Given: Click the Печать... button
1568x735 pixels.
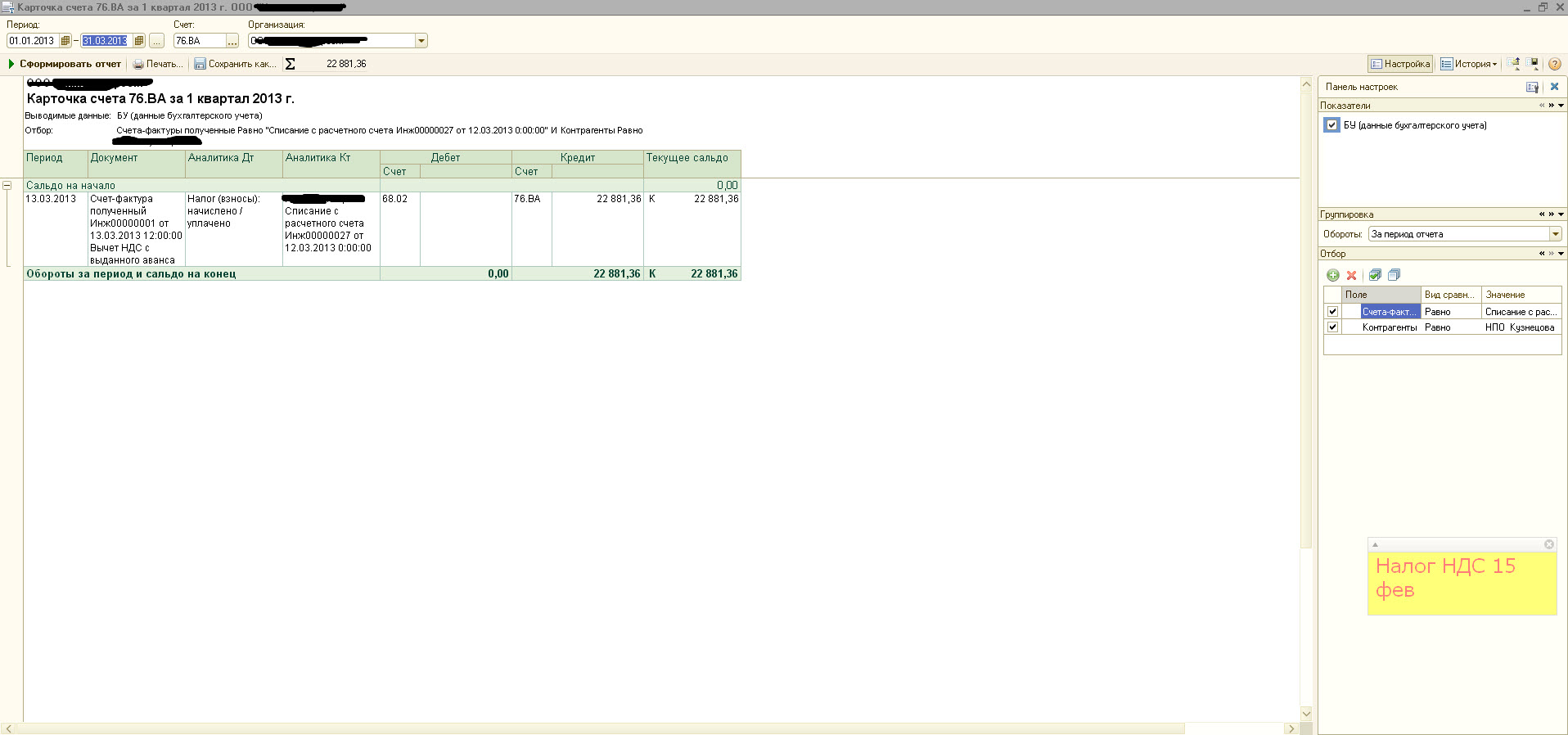Looking at the screenshot, I should pos(158,64).
